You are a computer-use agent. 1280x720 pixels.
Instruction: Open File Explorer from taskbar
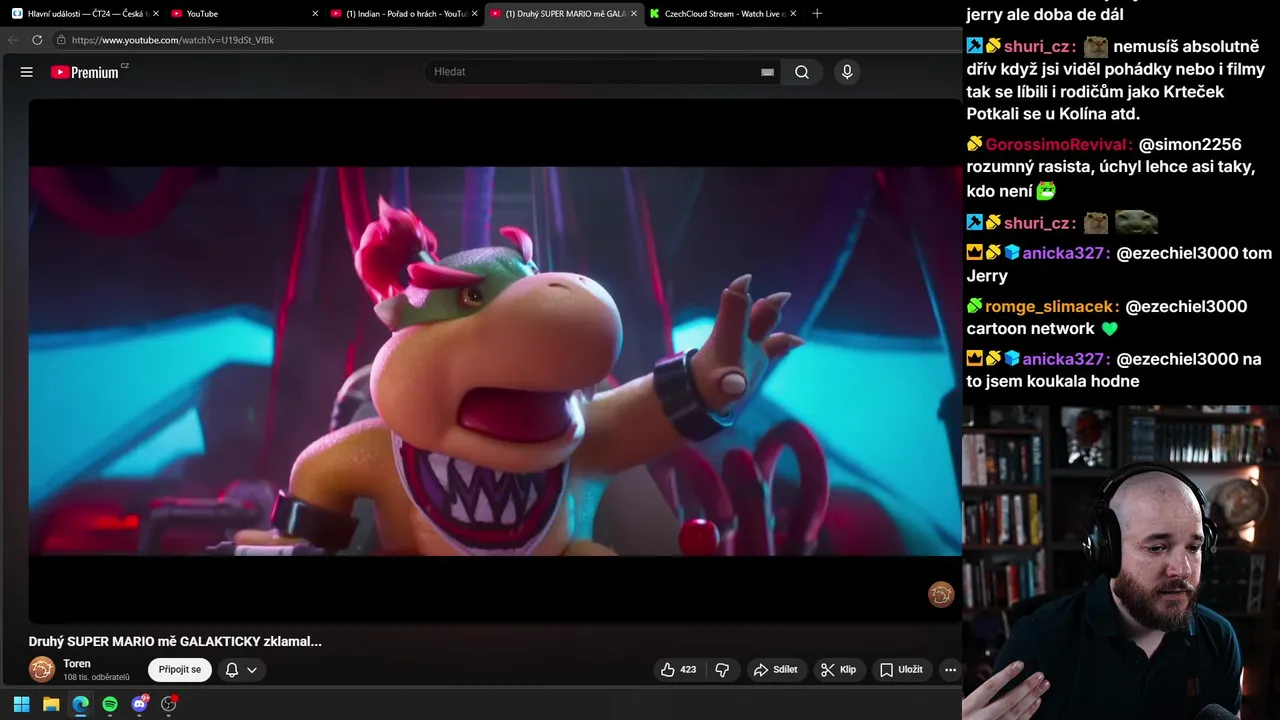(51, 704)
